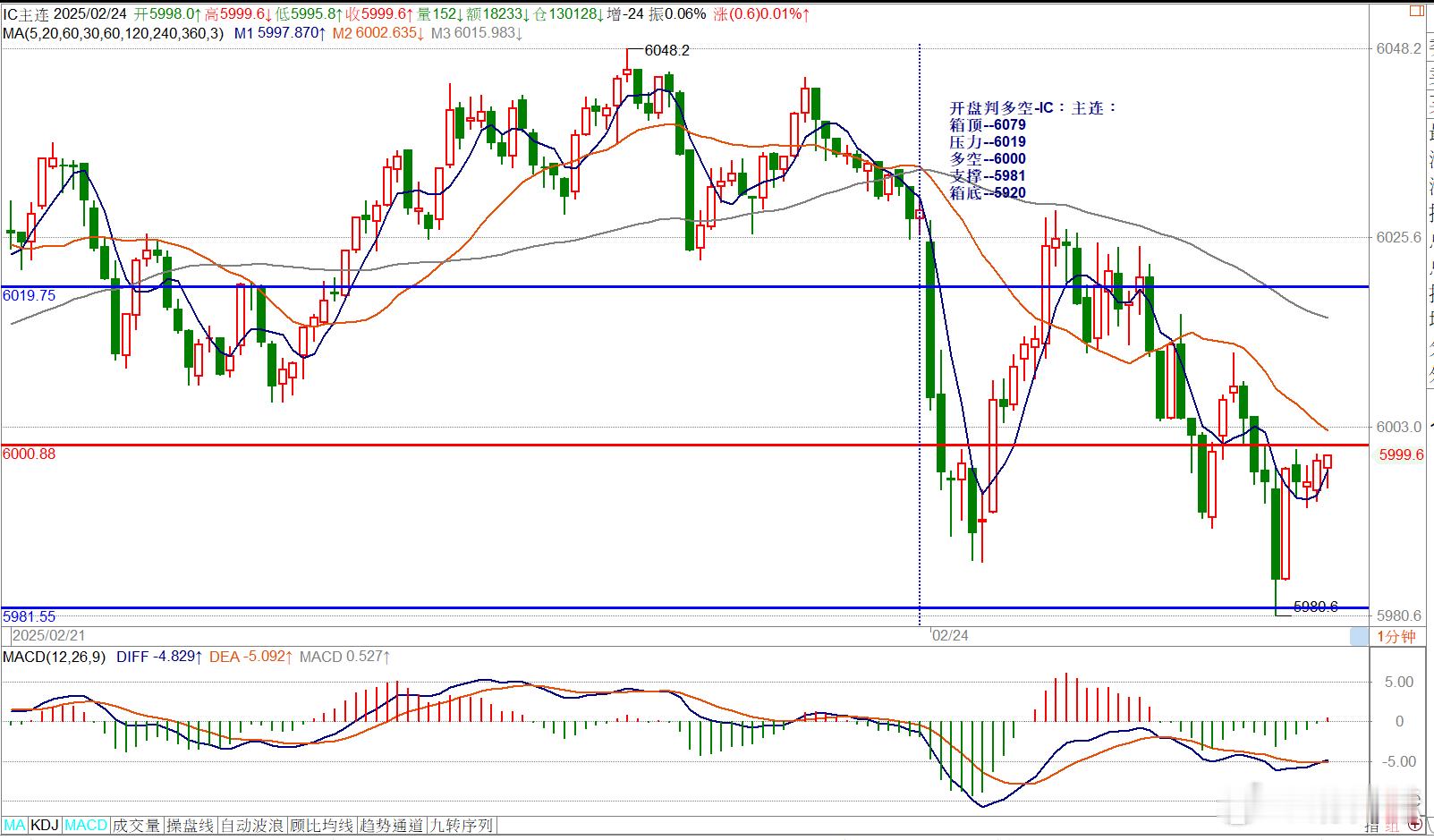Click the 02/24 date marker on time axis

pyautogui.click(x=950, y=635)
